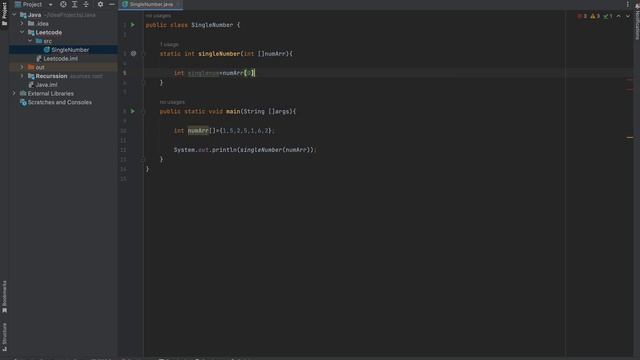Click the System.out.println call line
This screenshot has height=360, width=640.
click(245, 150)
